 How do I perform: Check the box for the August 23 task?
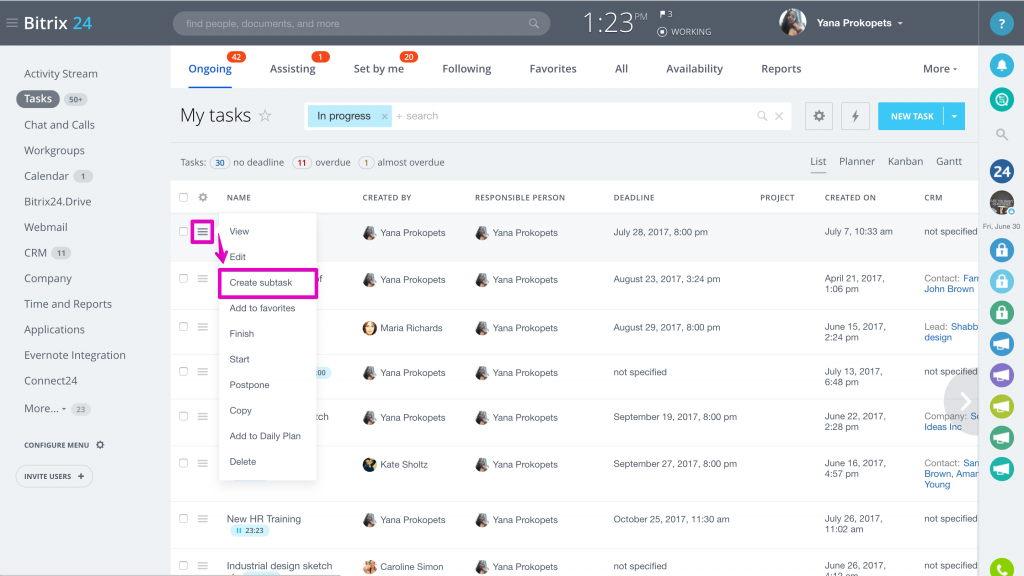click(x=184, y=279)
